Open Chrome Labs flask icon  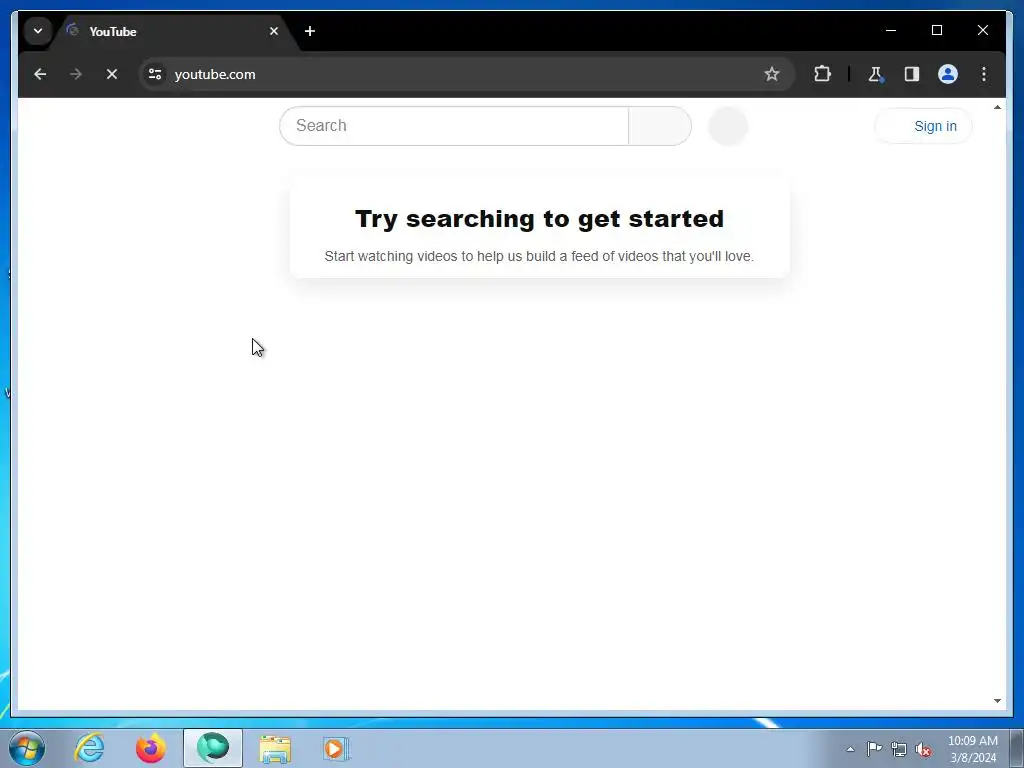coord(876,74)
